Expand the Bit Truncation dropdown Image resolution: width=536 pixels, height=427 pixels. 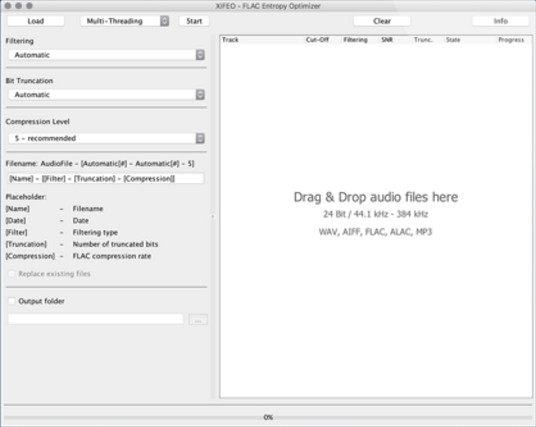(106, 95)
